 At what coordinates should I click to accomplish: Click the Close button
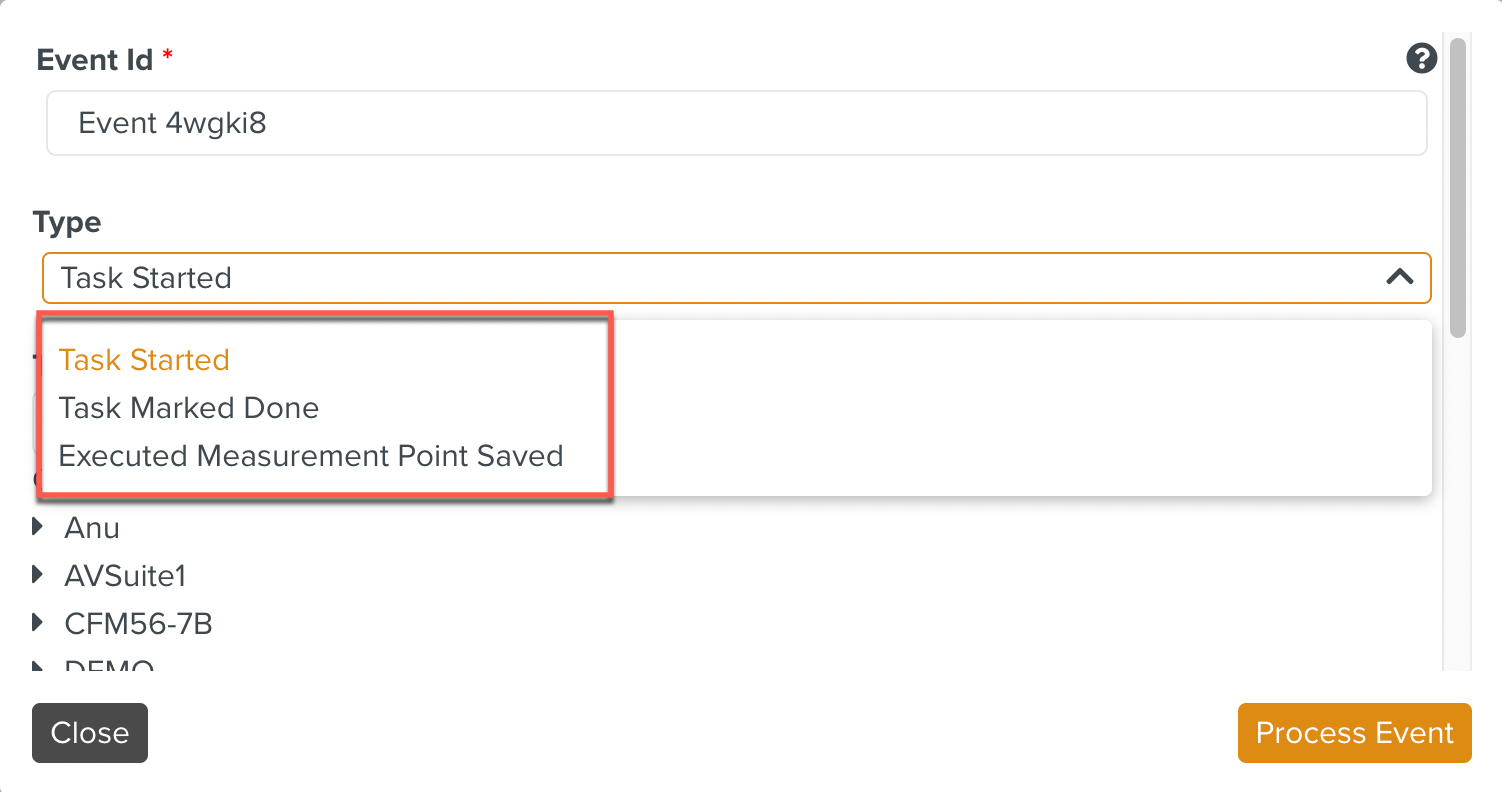pyautogui.click(x=89, y=733)
